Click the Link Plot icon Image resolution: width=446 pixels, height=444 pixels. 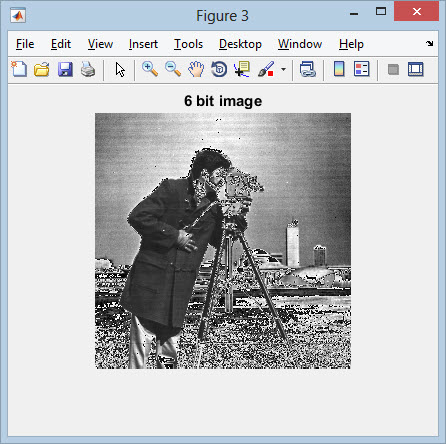click(307, 69)
